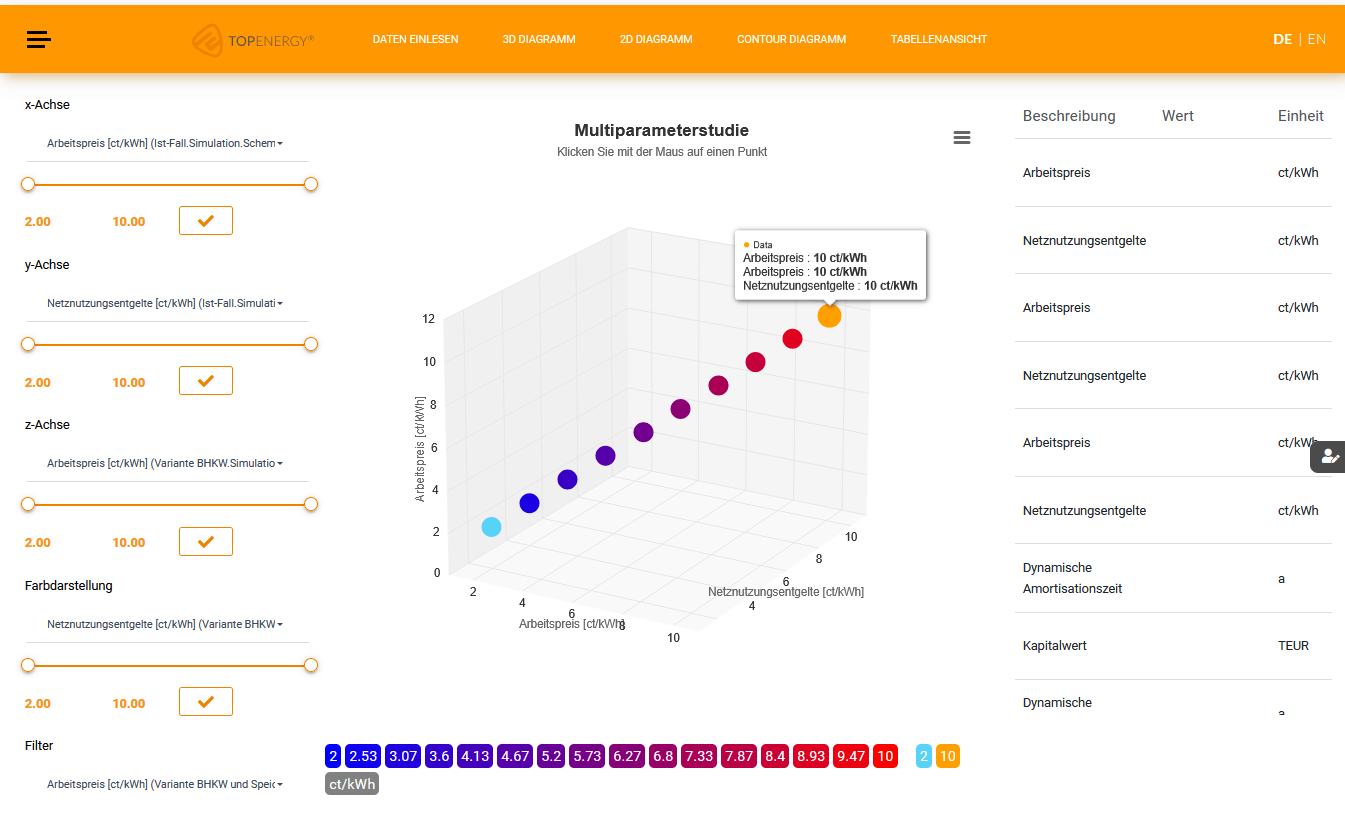This screenshot has width=1345, height=824.
Task: Expand the y-Achse Netznutzungsentgelte dropdown
Action: [x=165, y=303]
